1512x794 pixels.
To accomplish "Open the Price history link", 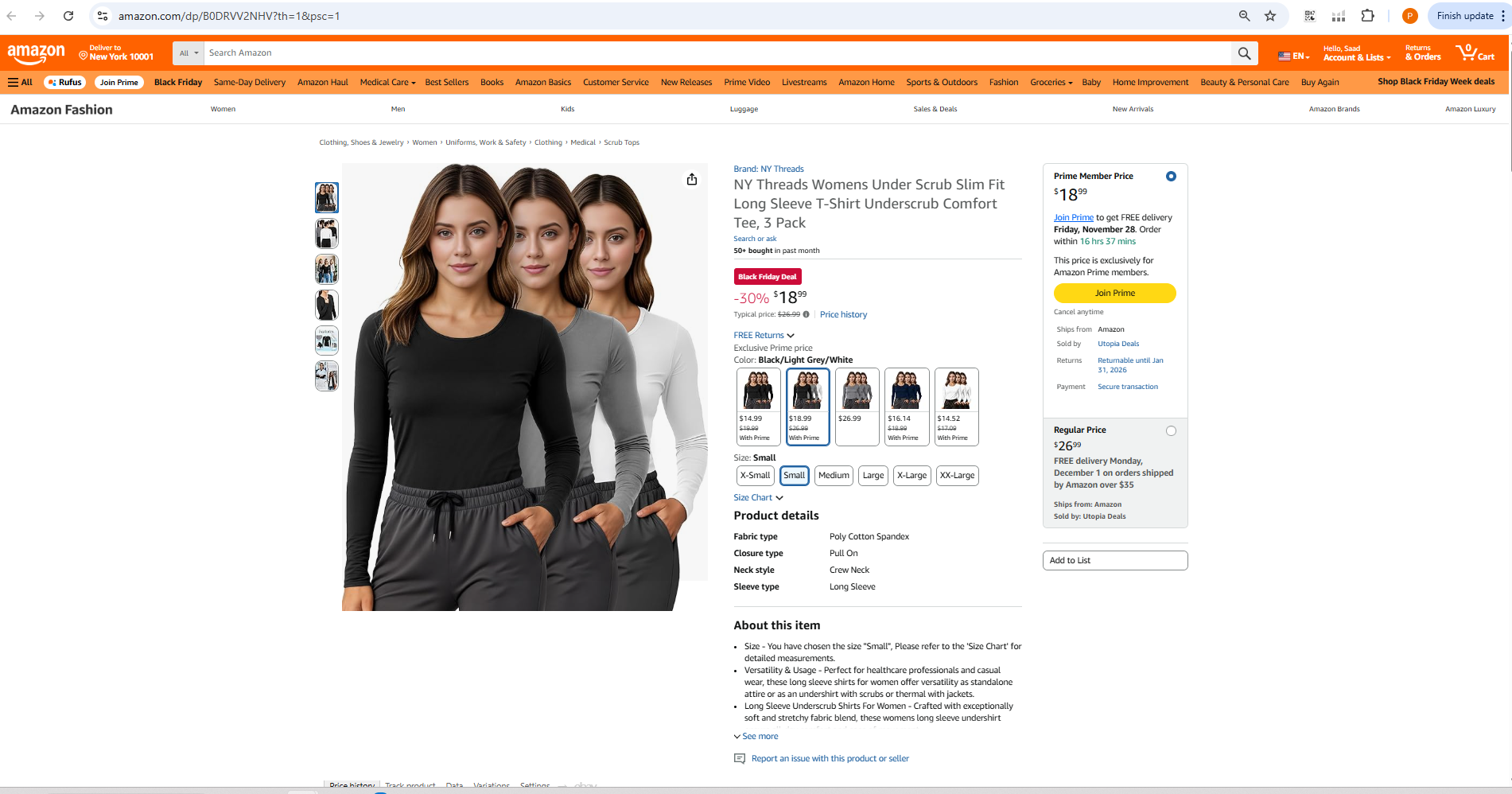I will tap(843, 315).
